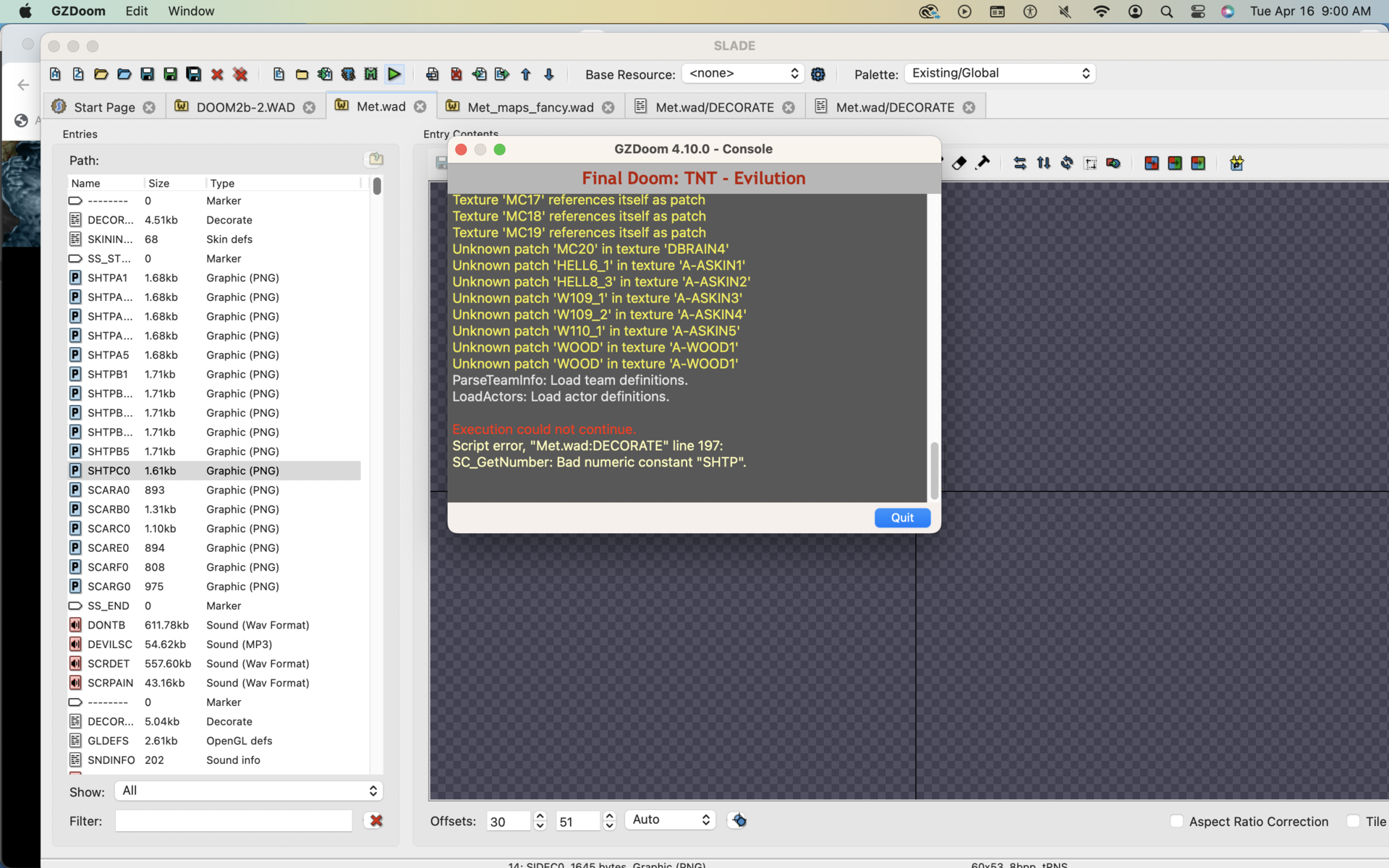Click the auto offset icon next to Auto
This screenshot has width=1389, height=868.
click(739, 820)
